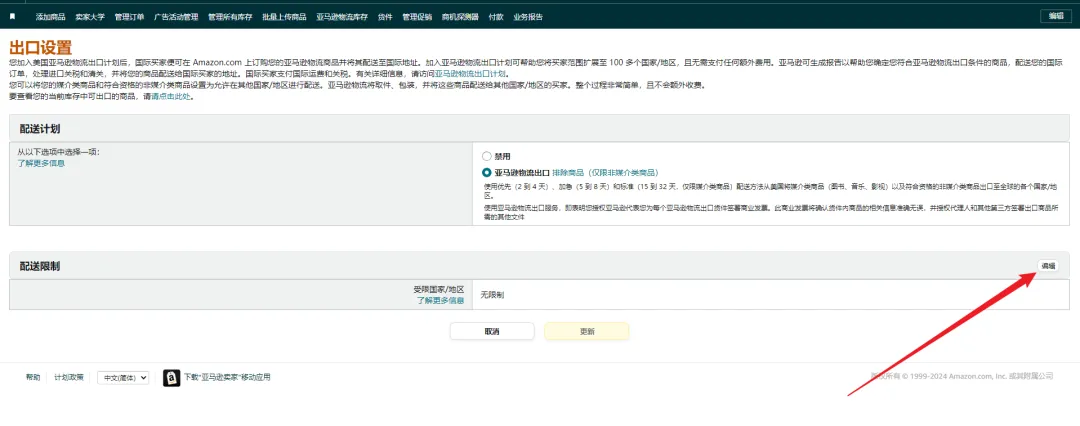This screenshot has width=1080, height=426.
Task: Open the 帮助 footer link
Action: click(33, 377)
